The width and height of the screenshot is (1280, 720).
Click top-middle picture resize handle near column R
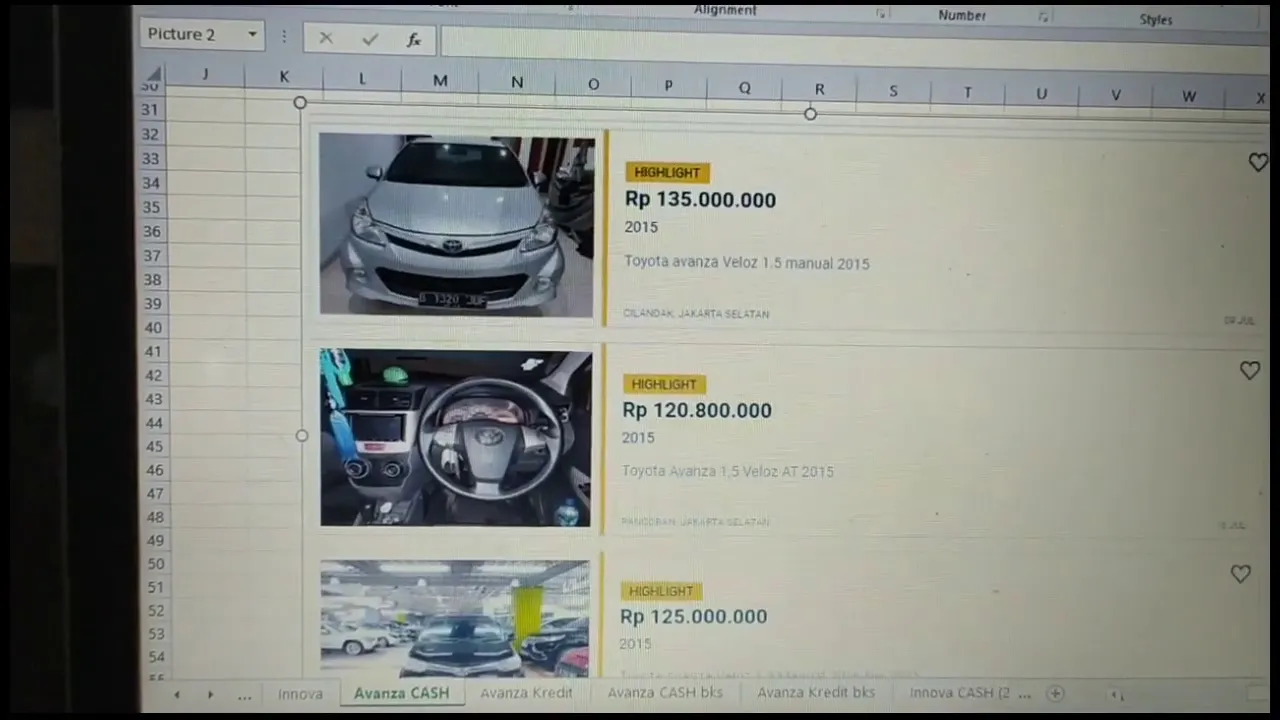[810, 114]
